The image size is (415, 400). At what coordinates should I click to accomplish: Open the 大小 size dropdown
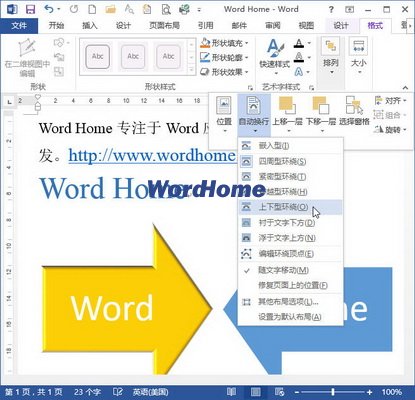pyautogui.click(x=359, y=56)
